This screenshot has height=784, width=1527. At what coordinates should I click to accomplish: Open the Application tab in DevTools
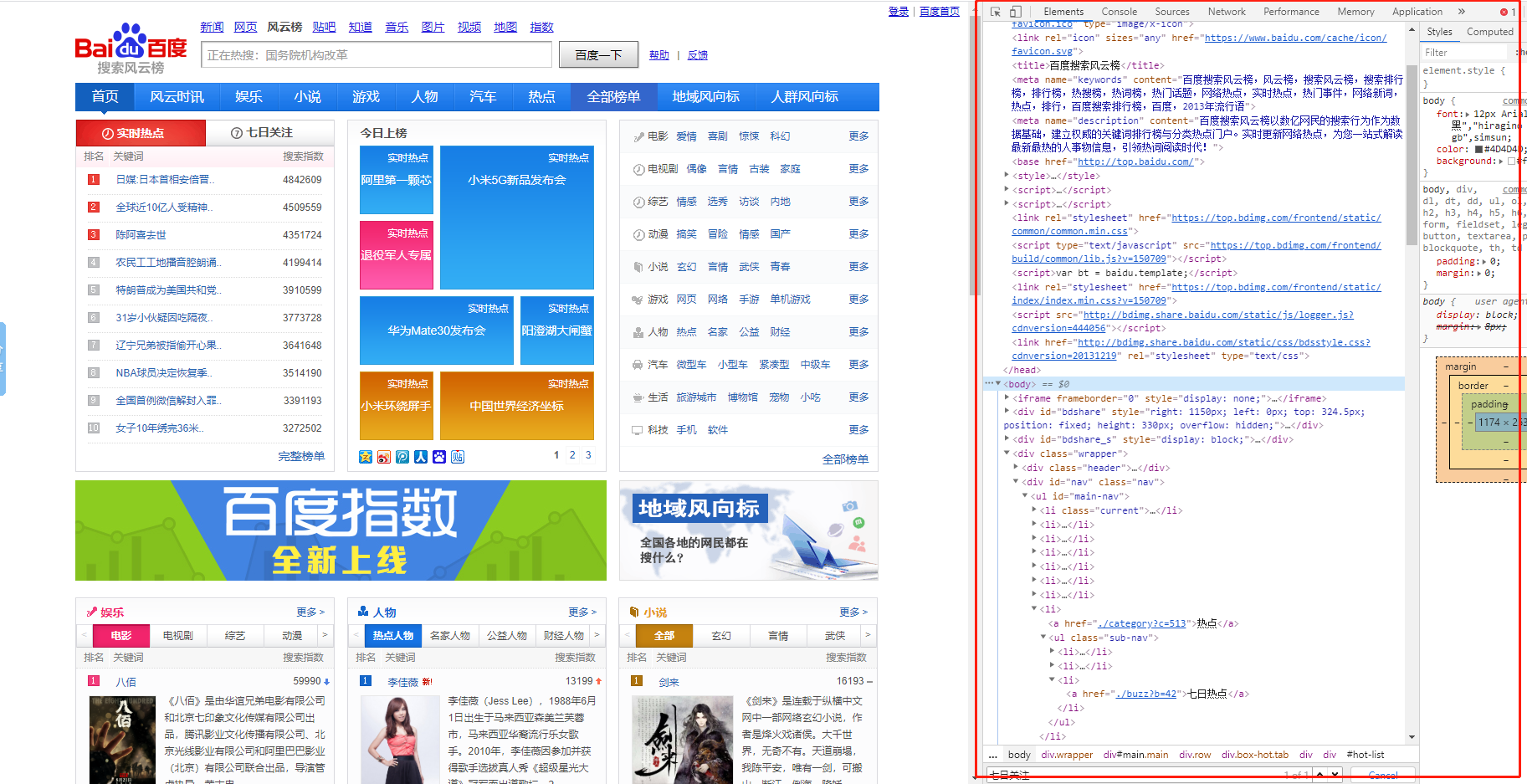tap(1417, 12)
